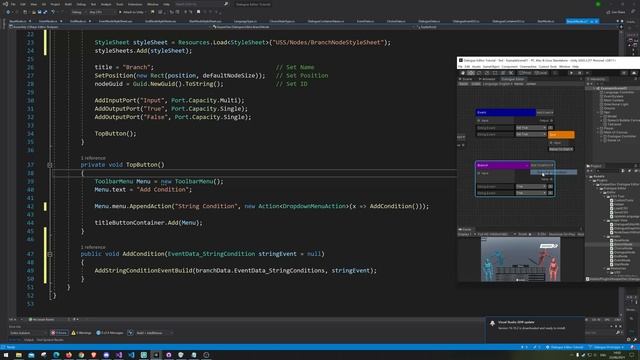The image size is (640, 360).
Task: Click the Errors filter icon in Error List
Action: point(60,333)
